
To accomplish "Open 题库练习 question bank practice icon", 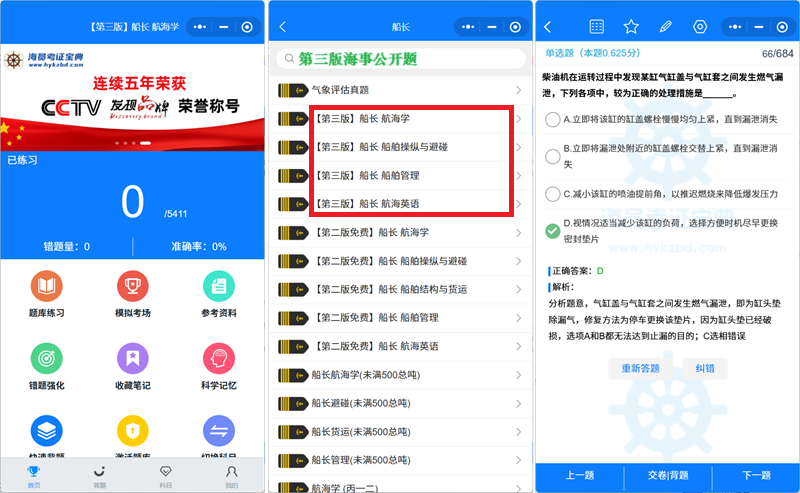I will [47, 287].
